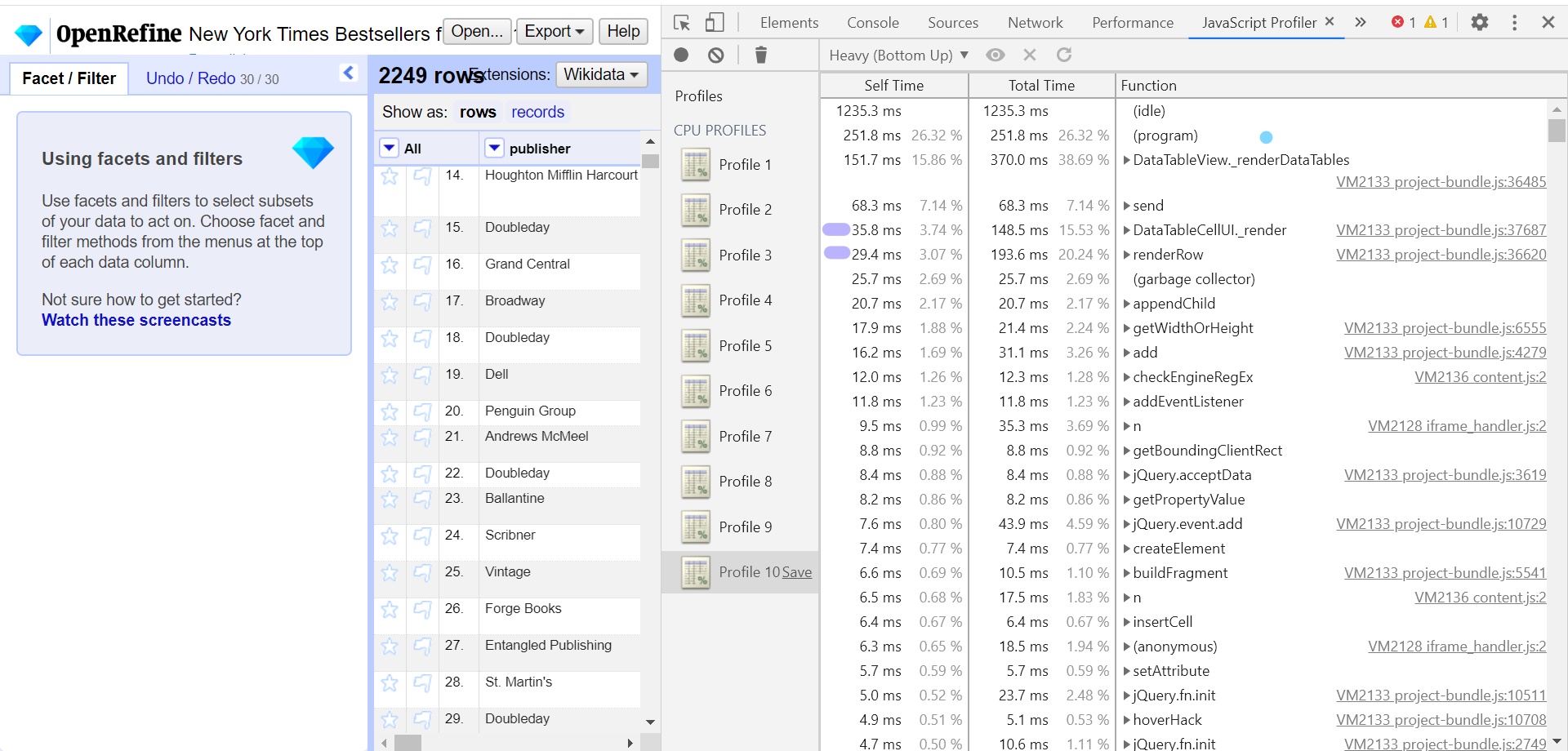This screenshot has height=751, width=1568.
Task: Open VM2136 content.js:2 link for checkEngineRegEx
Action: click(x=1480, y=377)
